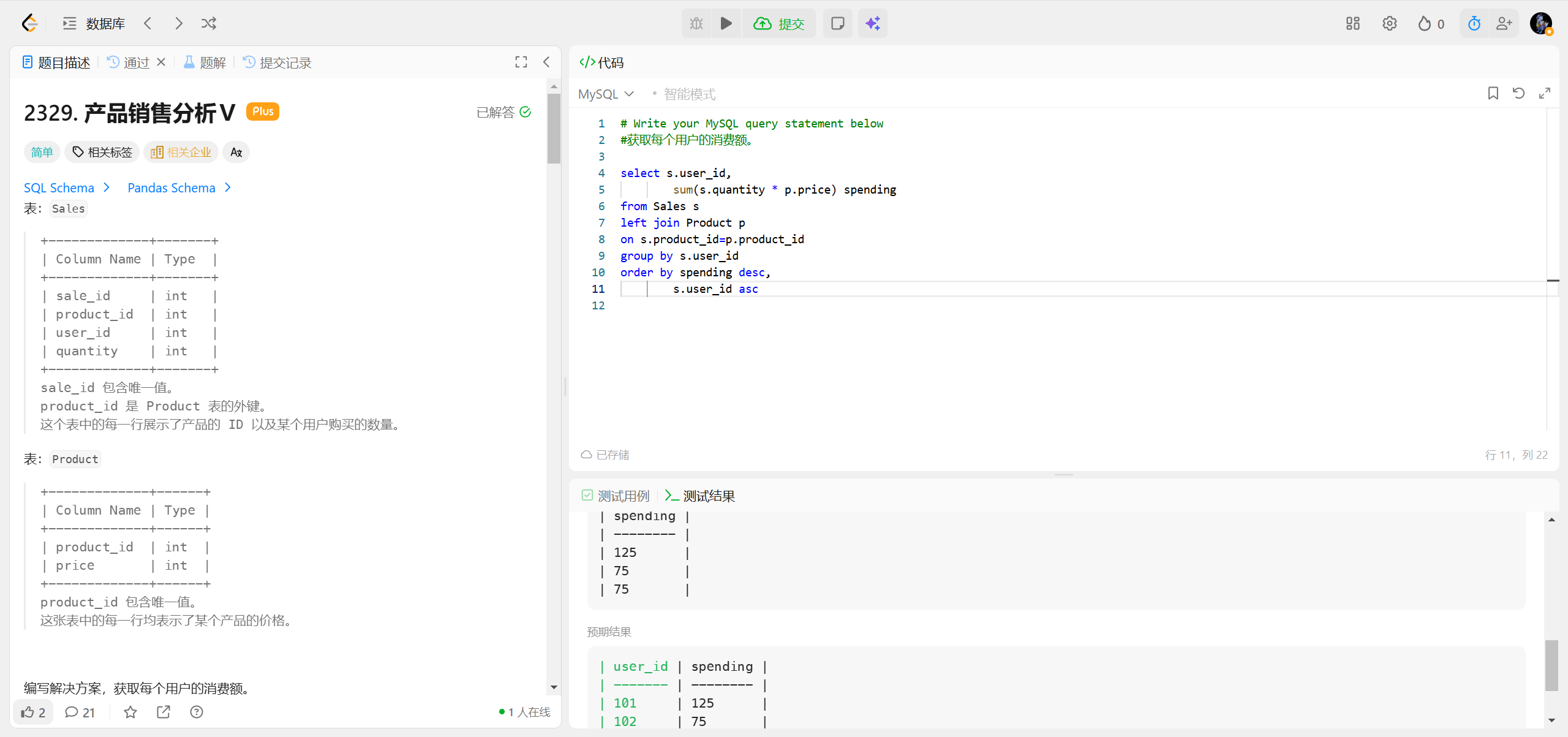Reset code with the undo arrow icon
Screen dimensions: 1568x737
(x=1518, y=93)
